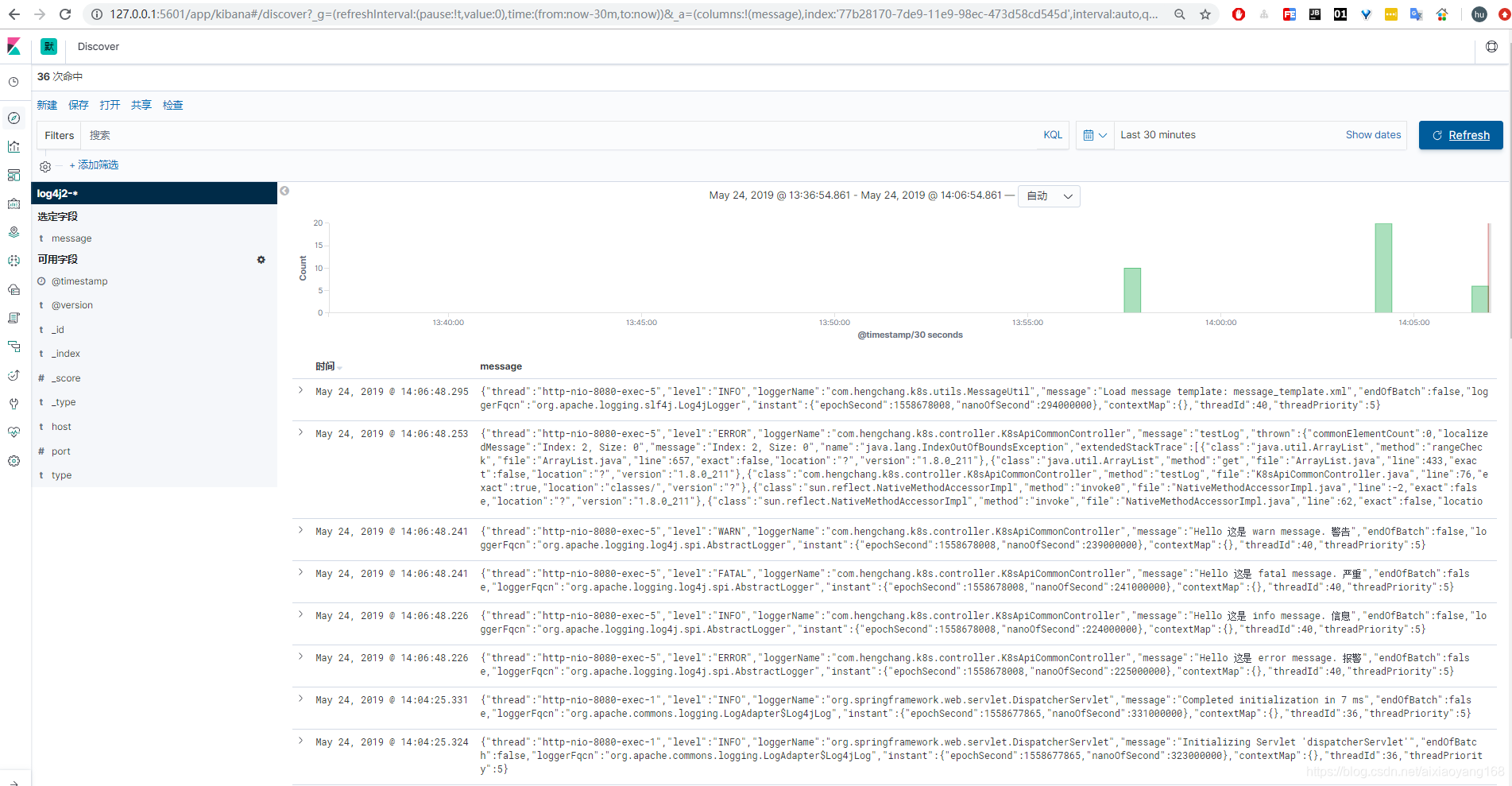Click the Show dates link
1512x786 pixels.
[x=1373, y=135]
